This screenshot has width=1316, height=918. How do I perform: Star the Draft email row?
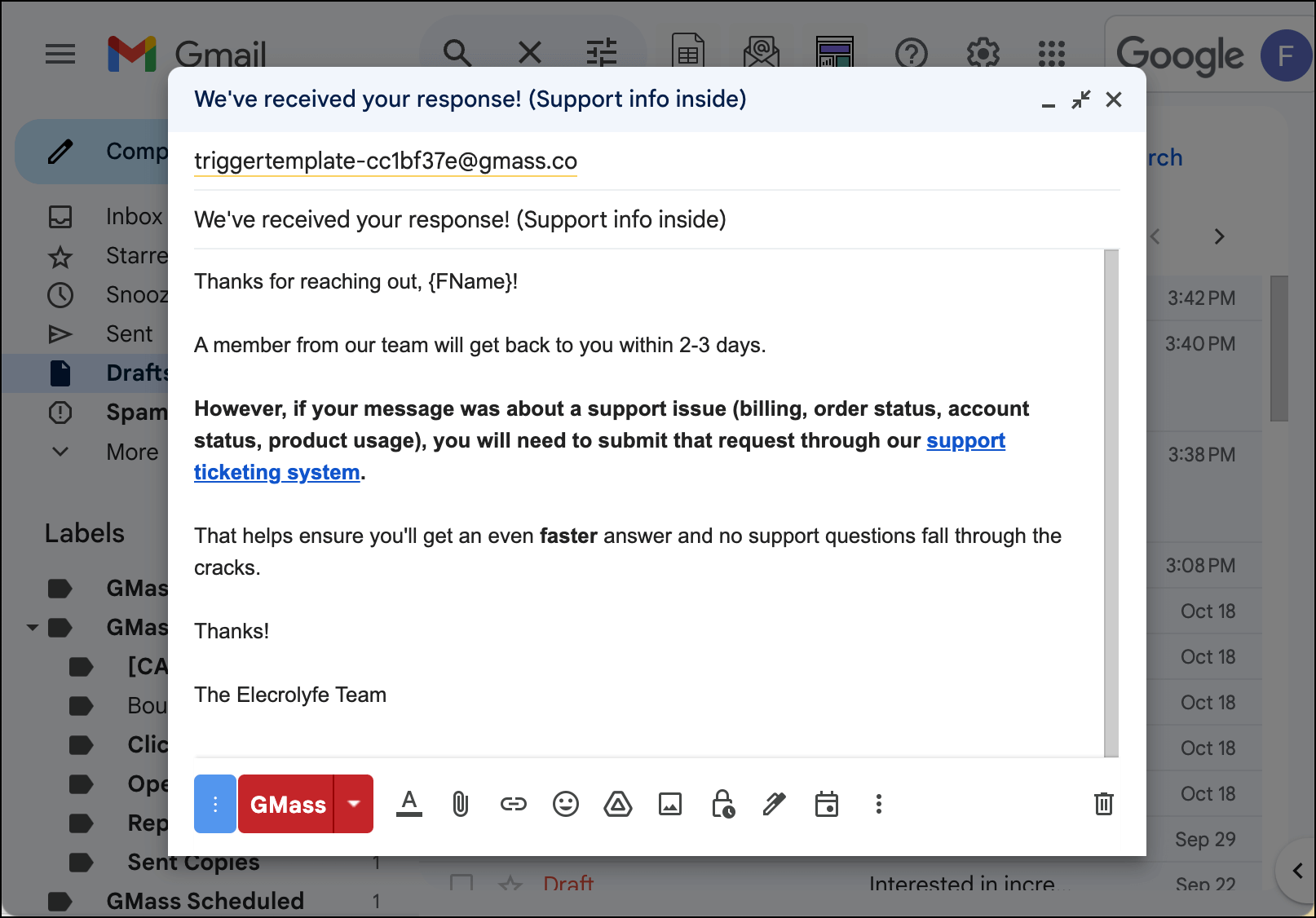point(510,884)
